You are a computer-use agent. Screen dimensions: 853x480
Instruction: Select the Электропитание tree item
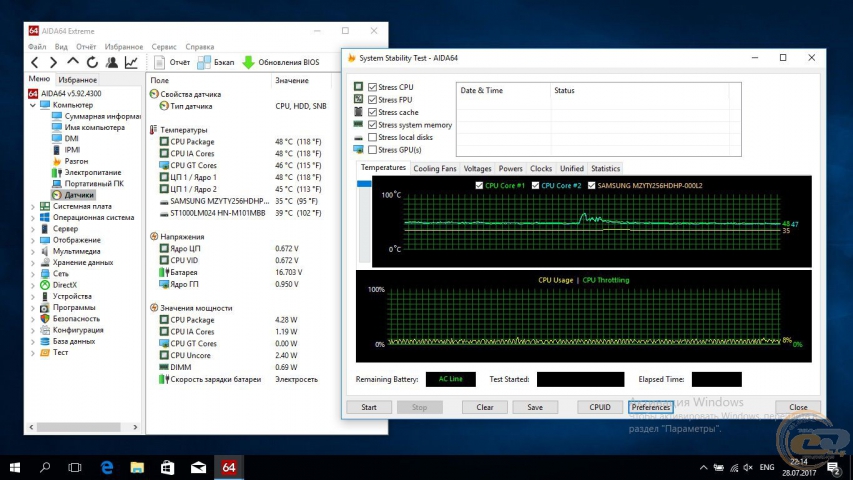tap(87, 172)
